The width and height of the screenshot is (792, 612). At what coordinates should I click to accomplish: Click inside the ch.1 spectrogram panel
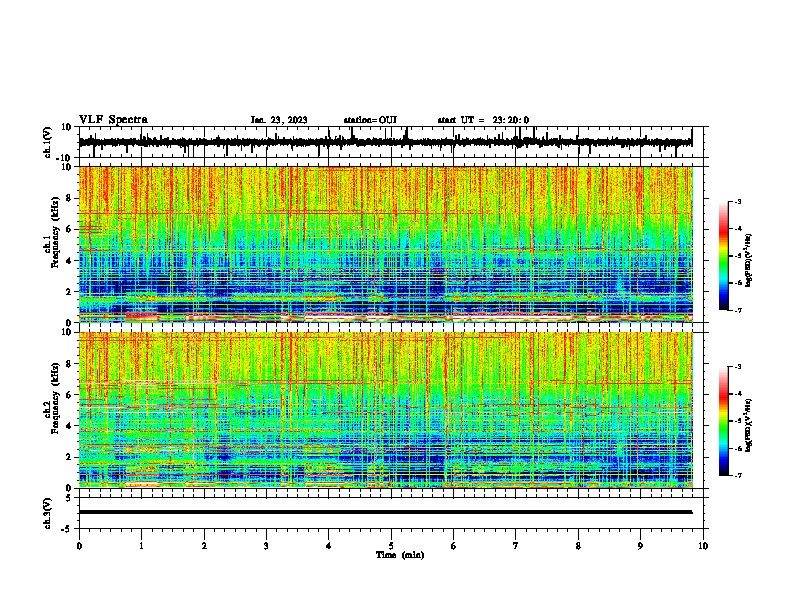(386, 244)
